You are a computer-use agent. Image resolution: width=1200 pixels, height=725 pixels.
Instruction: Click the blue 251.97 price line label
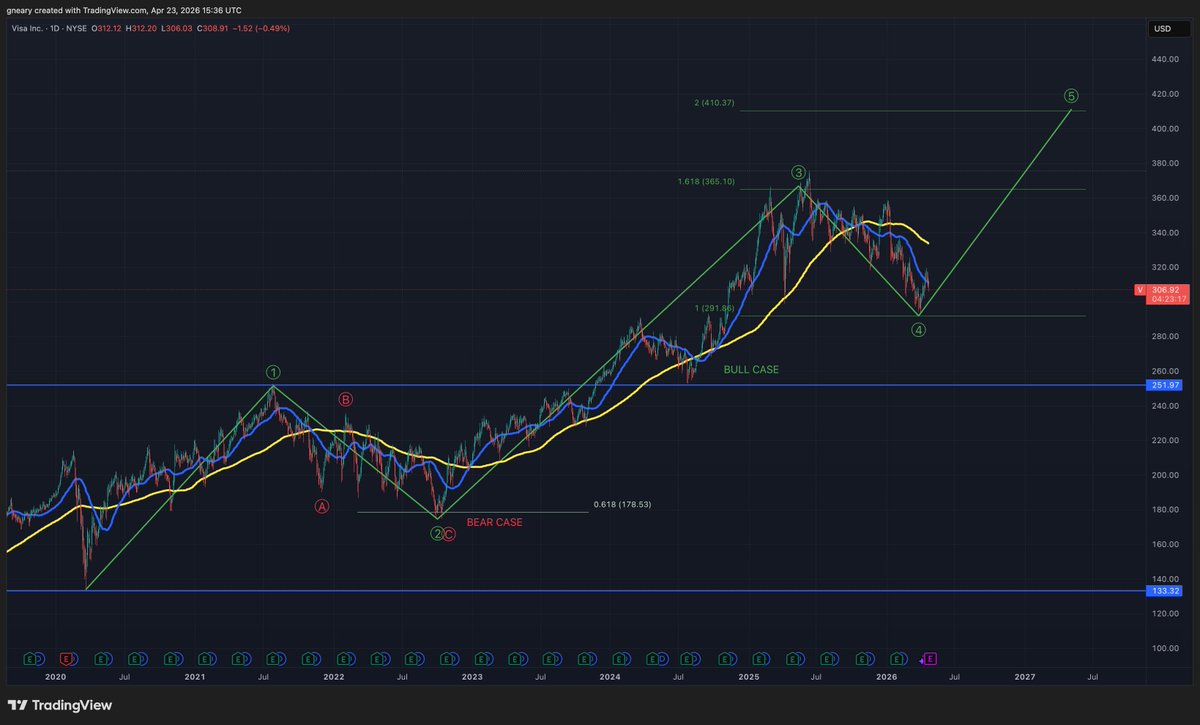(1166, 385)
